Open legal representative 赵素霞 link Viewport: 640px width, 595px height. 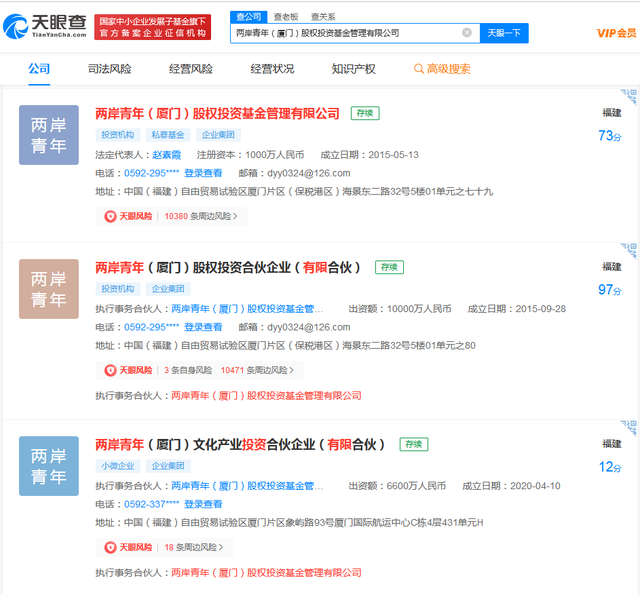pos(167,155)
